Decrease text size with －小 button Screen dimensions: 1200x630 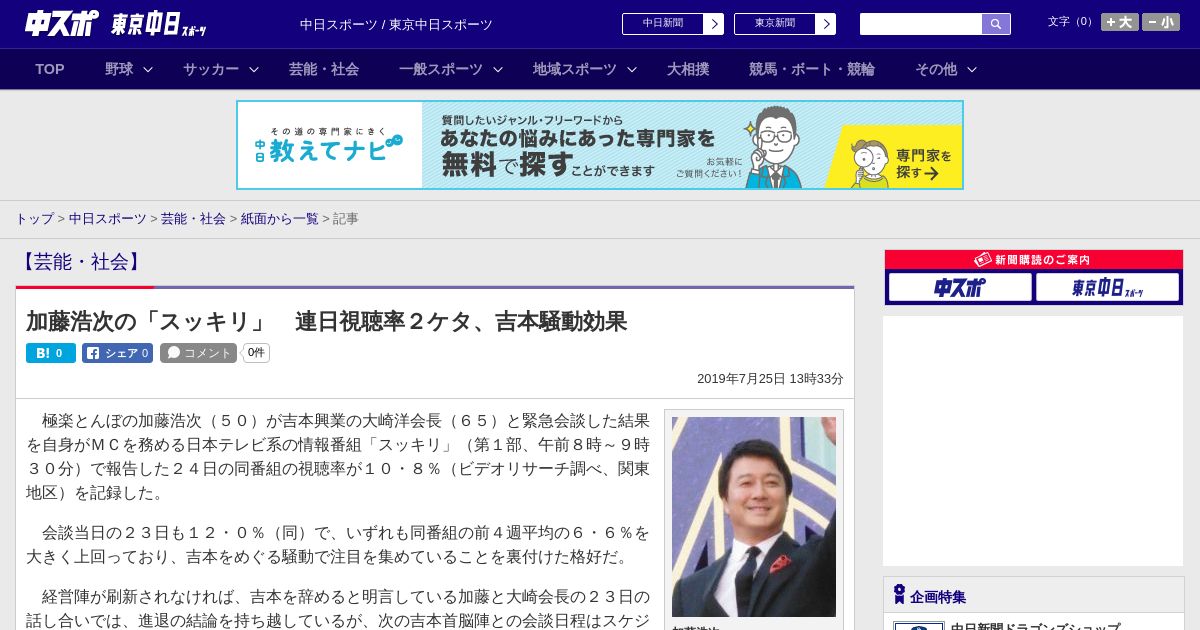(1161, 22)
